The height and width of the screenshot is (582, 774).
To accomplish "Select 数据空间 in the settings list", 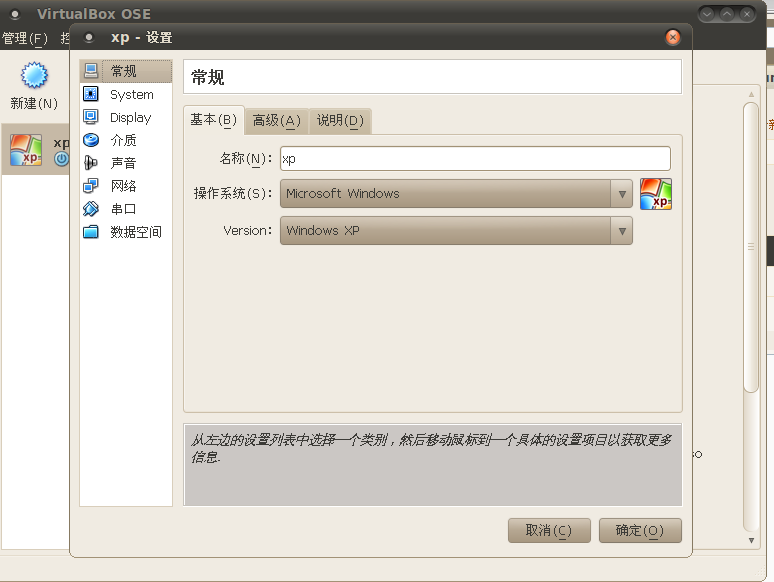I will coord(126,232).
